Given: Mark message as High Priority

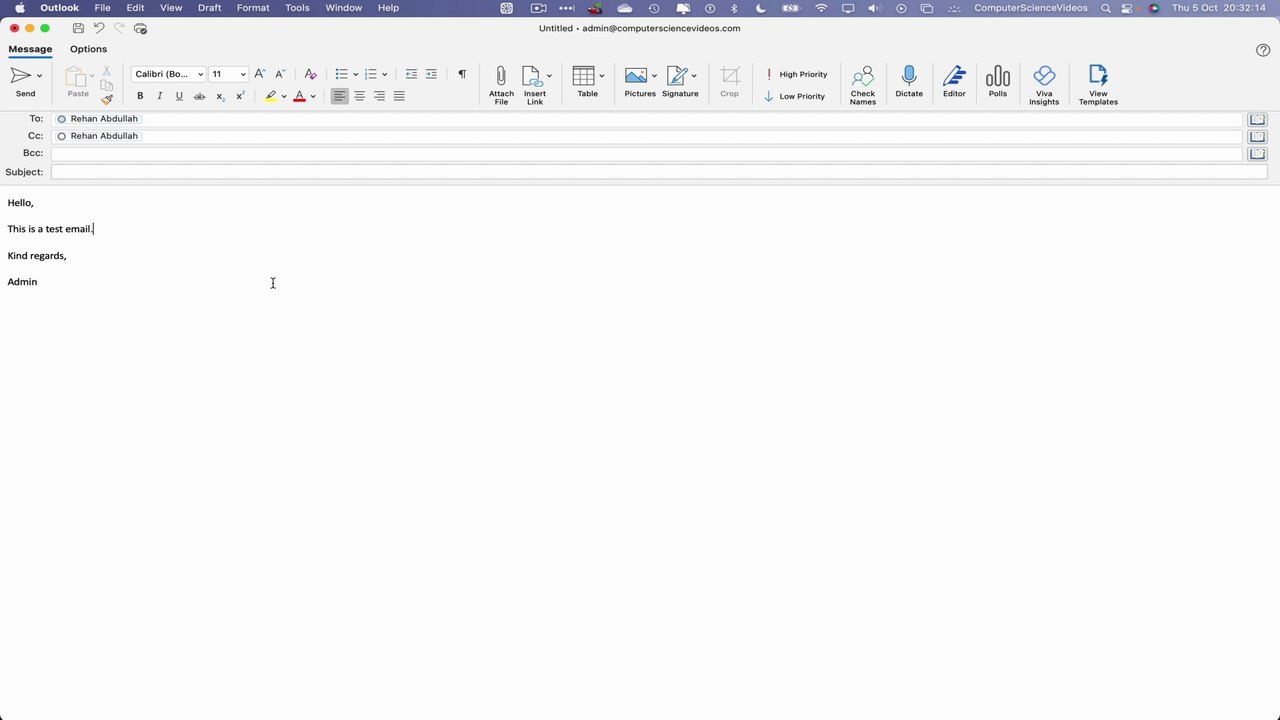Looking at the screenshot, I should 796,74.
